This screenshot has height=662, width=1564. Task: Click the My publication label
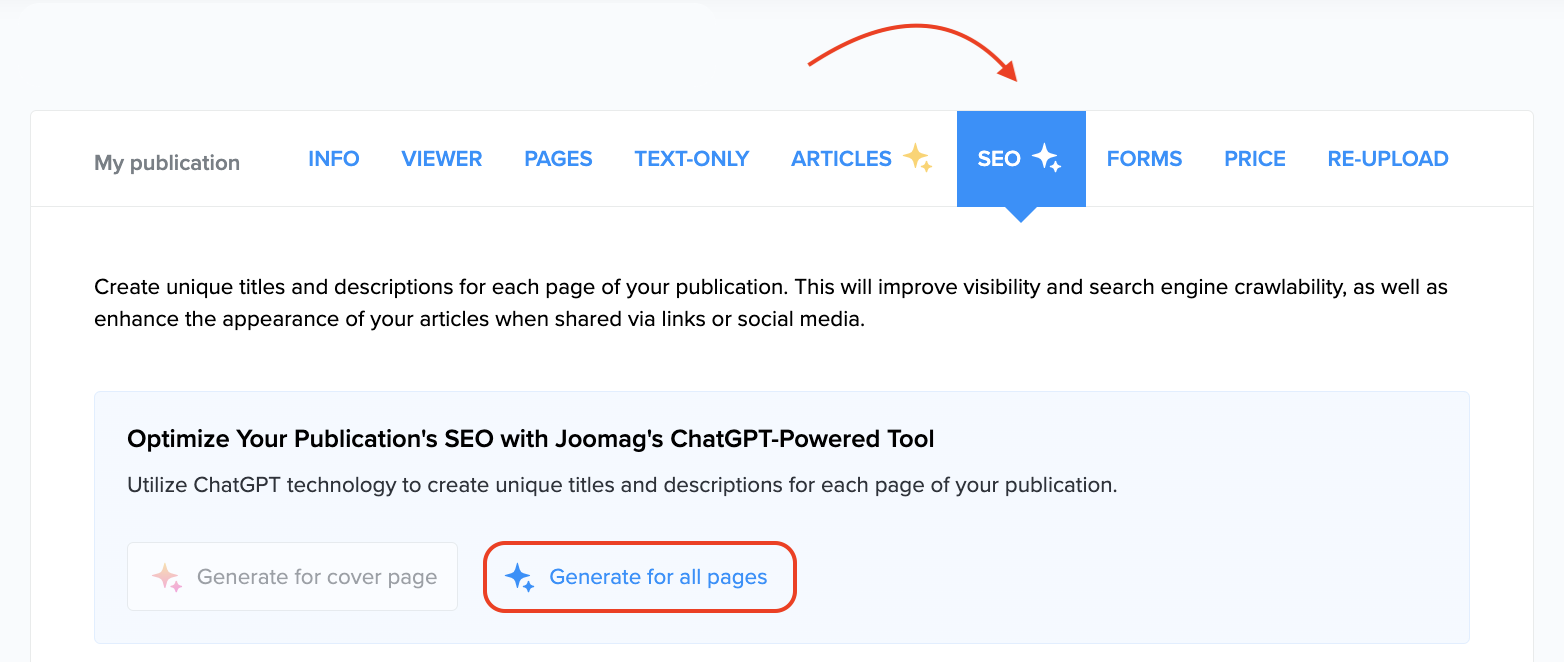click(x=167, y=163)
